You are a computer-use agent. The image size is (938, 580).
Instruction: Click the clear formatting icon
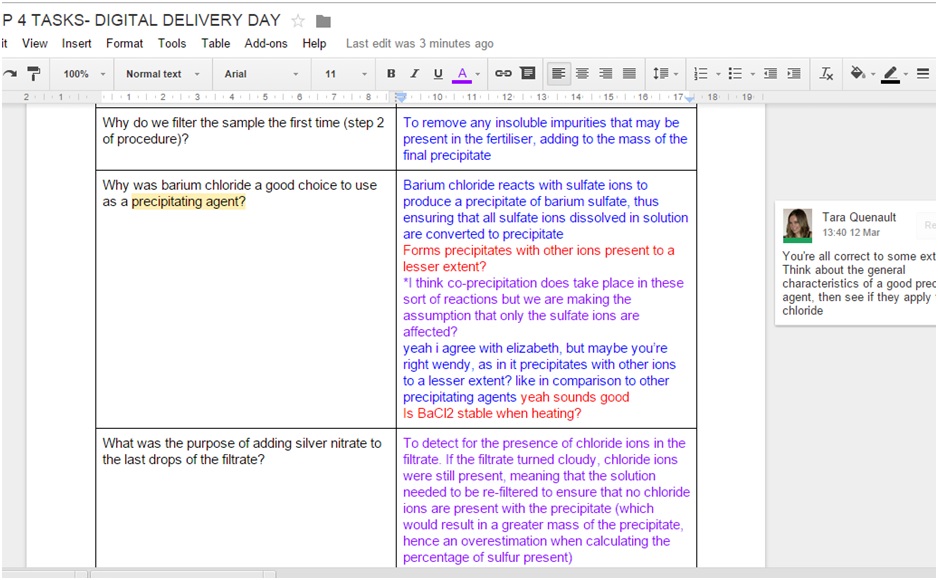pyautogui.click(x=826, y=74)
